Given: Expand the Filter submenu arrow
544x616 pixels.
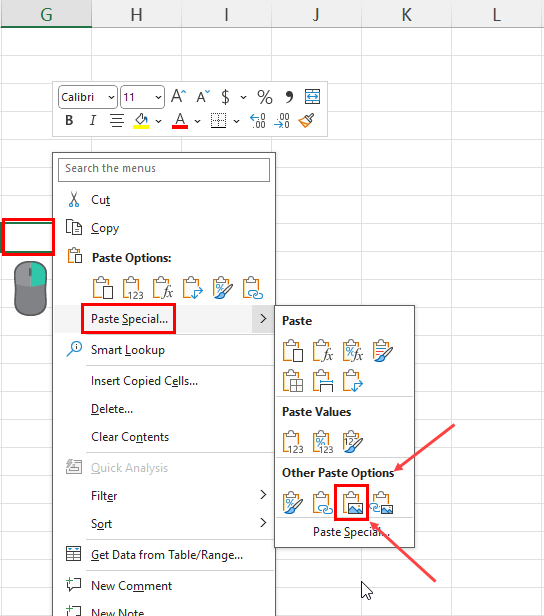Looking at the screenshot, I should (263, 495).
